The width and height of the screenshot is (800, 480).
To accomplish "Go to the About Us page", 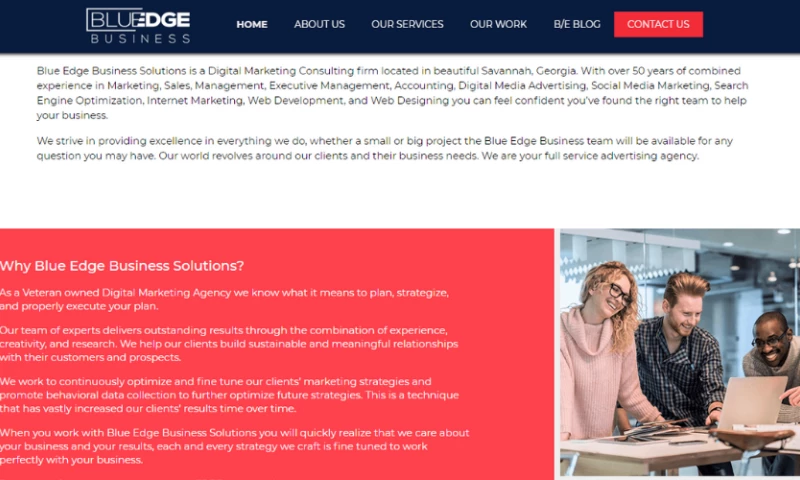I will point(319,24).
